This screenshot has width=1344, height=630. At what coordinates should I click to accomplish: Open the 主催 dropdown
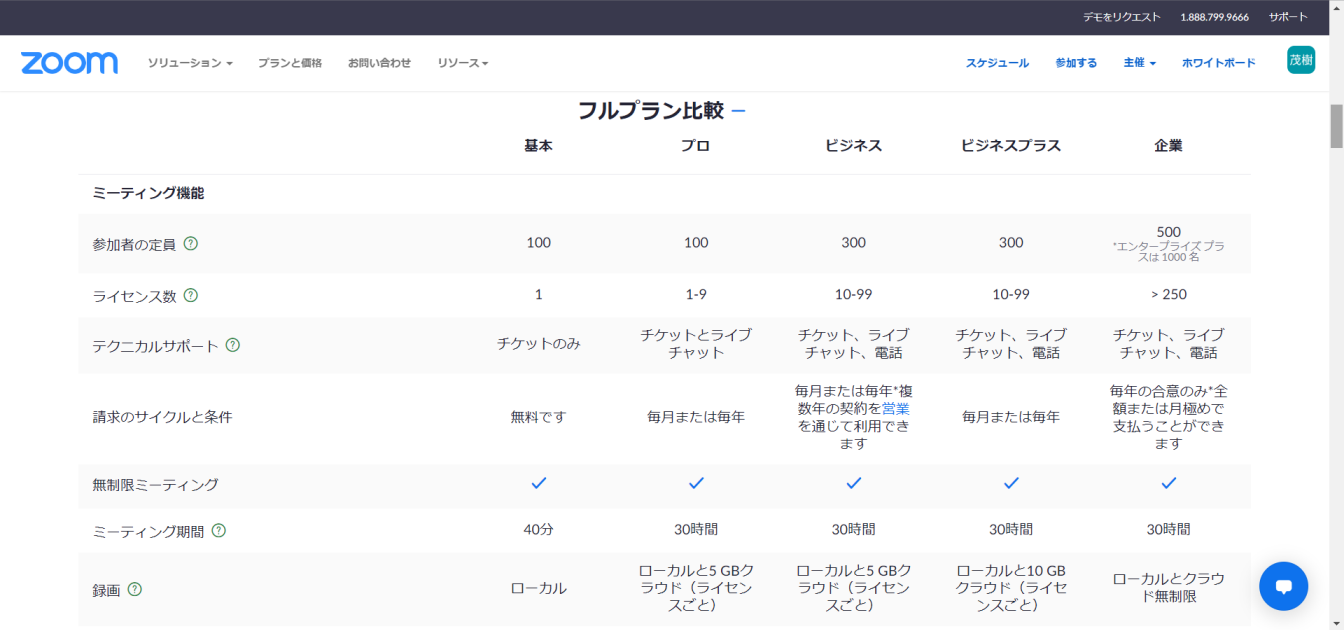tap(1139, 63)
